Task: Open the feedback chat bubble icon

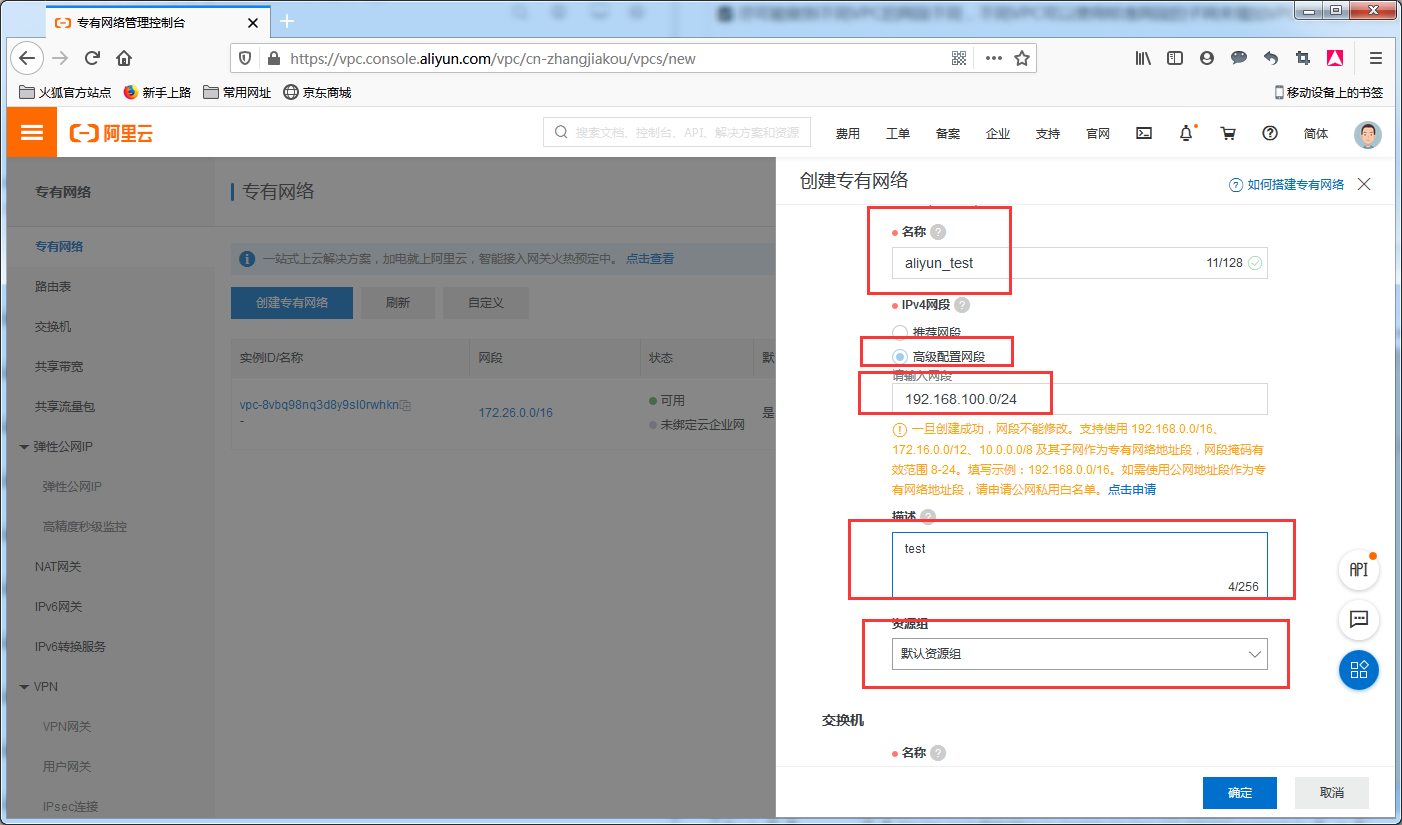Action: (x=1358, y=620)
